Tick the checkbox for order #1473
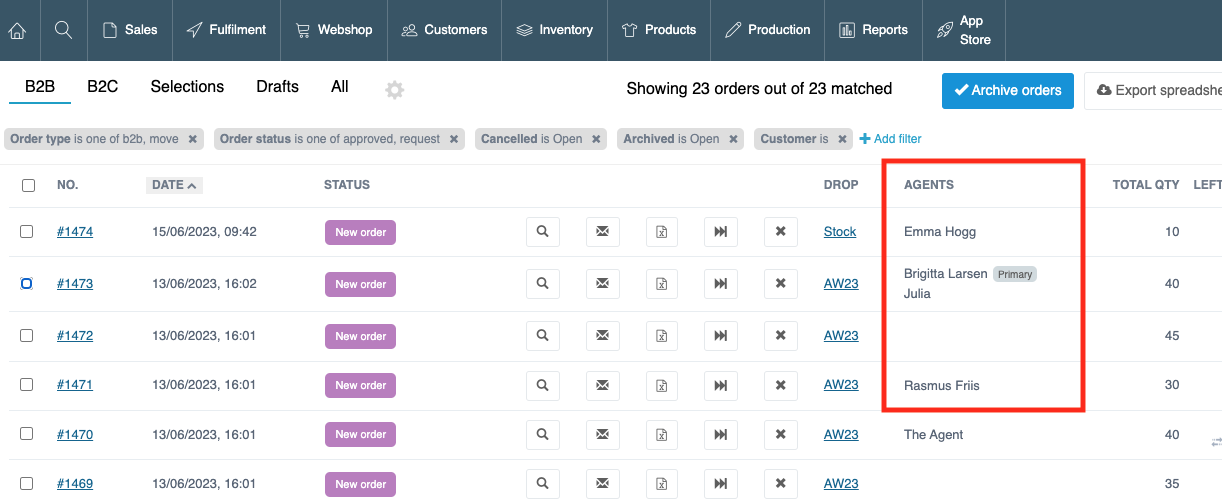Image resolution: width=1222 pixels, height=500 pixels. pyautogui.click(x=27, y=283)
